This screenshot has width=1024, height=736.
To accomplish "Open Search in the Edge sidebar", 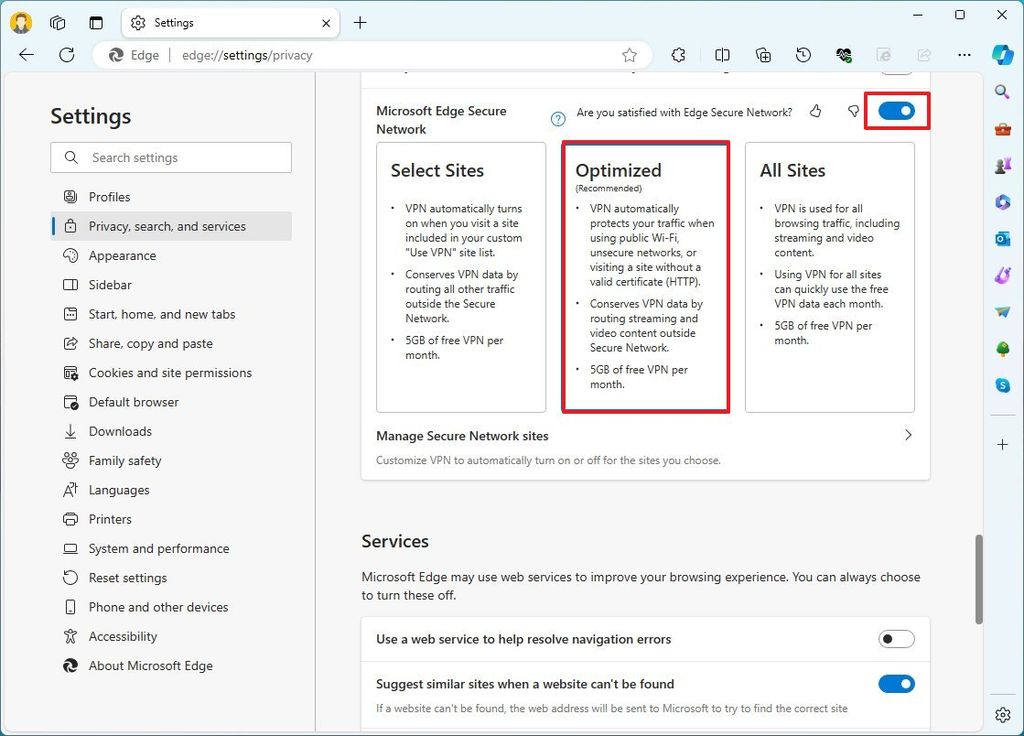I will click(1002, 91).
